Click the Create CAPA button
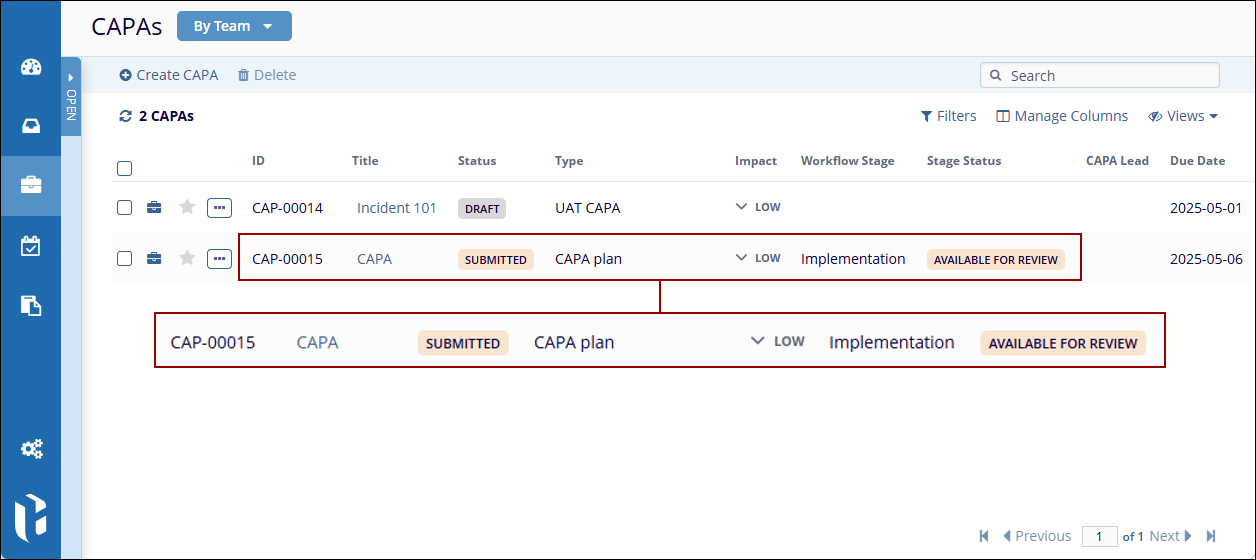1256x560 pixels. pyautogui.click(x=168, y=75)
